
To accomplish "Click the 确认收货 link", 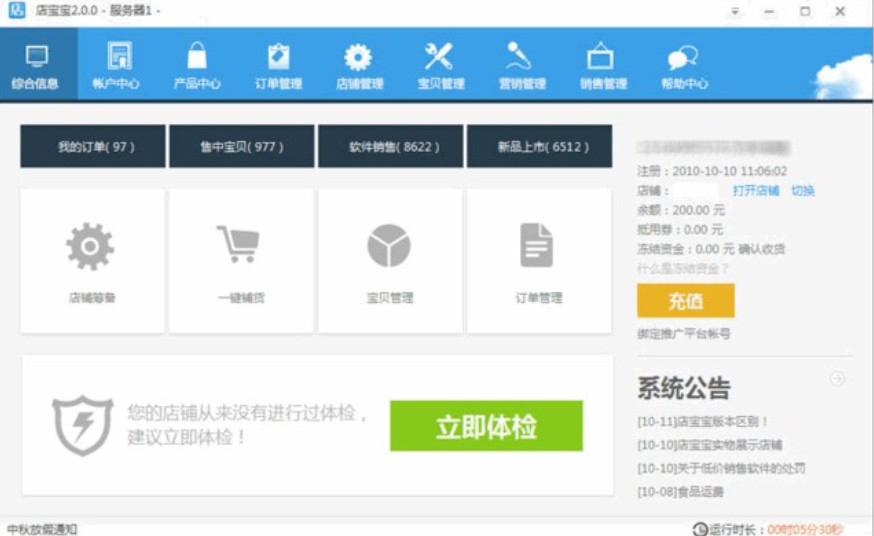I will click(x=761, y=249).
